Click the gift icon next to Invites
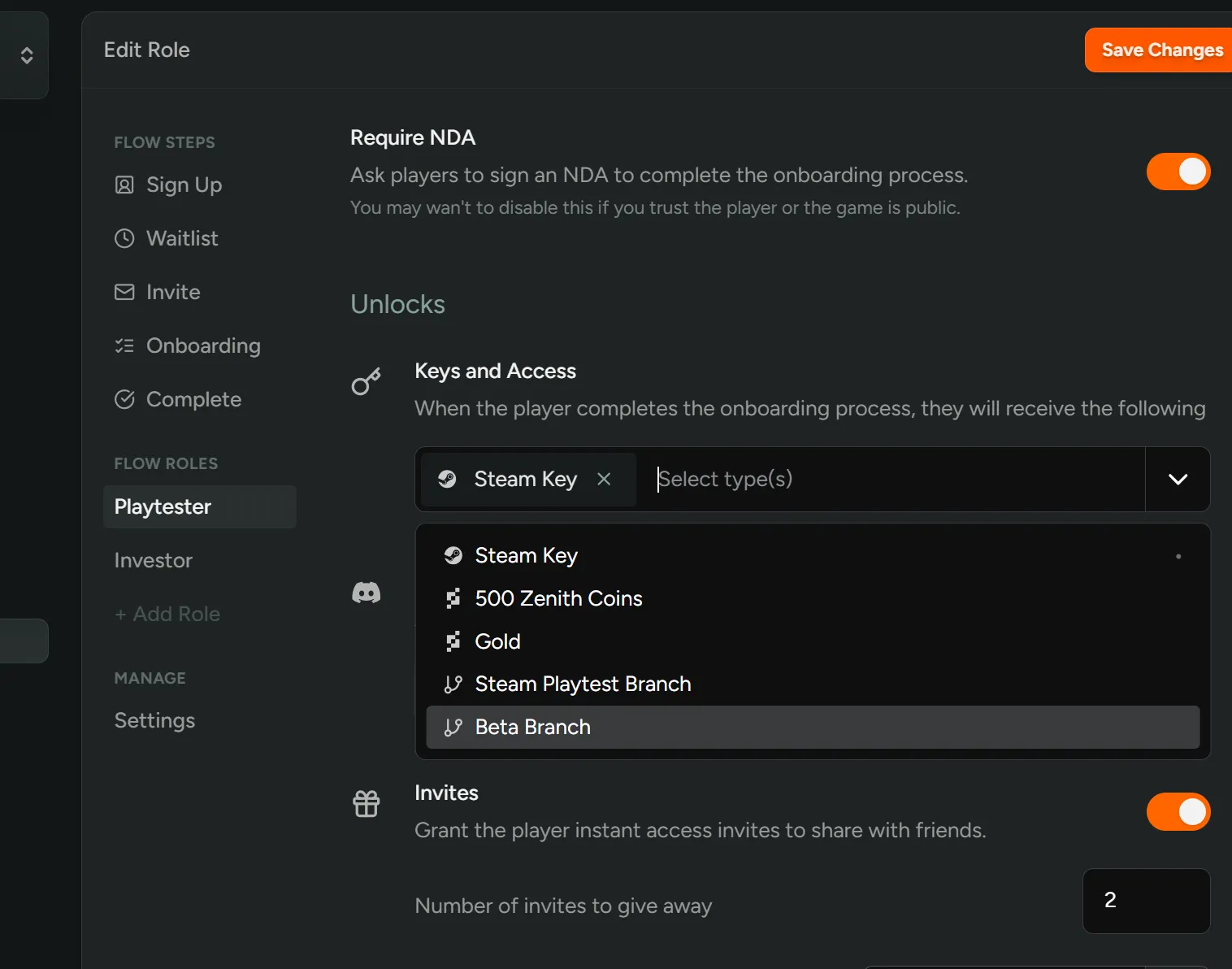1232x969 pixels. [x=366, y=804]
